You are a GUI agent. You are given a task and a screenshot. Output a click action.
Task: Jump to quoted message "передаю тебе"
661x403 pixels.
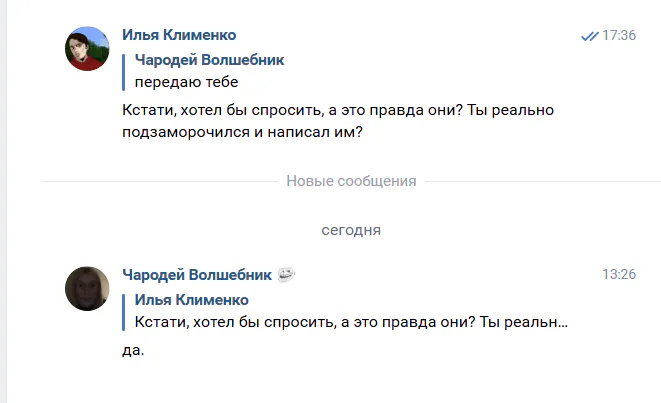point(187,82)
